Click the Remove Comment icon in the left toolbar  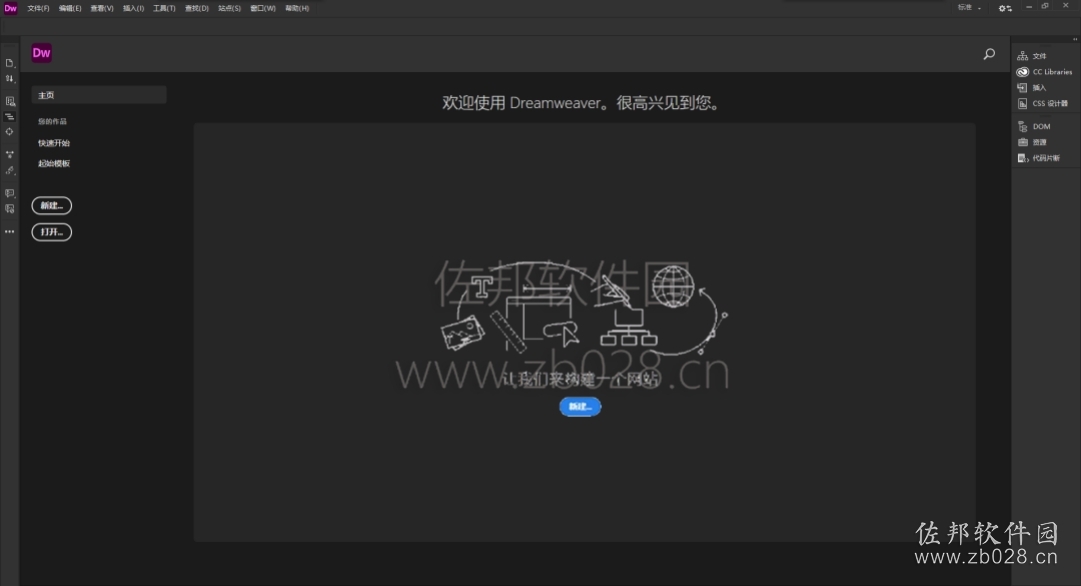pyautogui.click(x=10, y=209)
